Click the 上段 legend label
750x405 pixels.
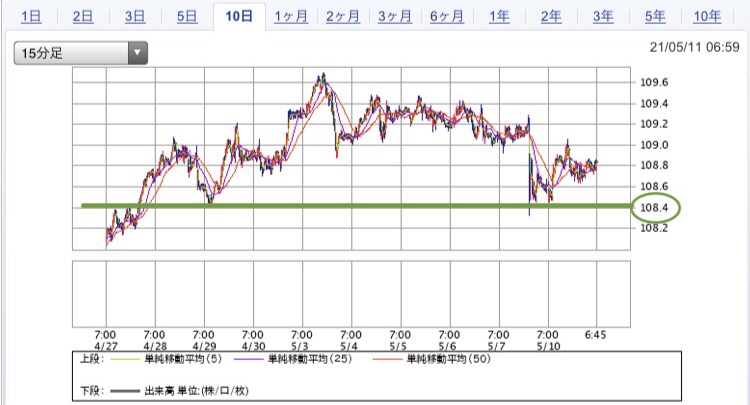pos(91,359)
